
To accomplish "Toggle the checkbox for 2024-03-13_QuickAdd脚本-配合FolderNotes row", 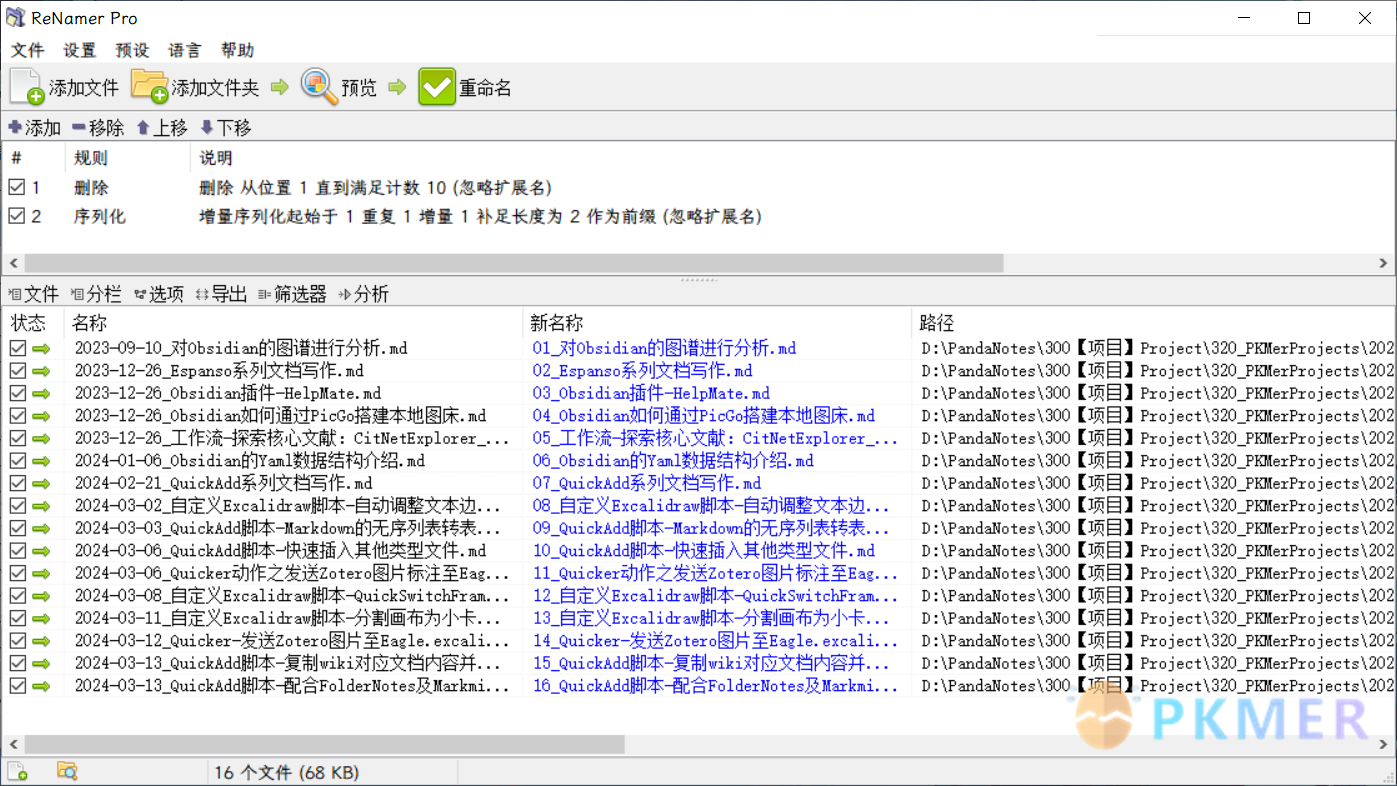I will [17, 686].
